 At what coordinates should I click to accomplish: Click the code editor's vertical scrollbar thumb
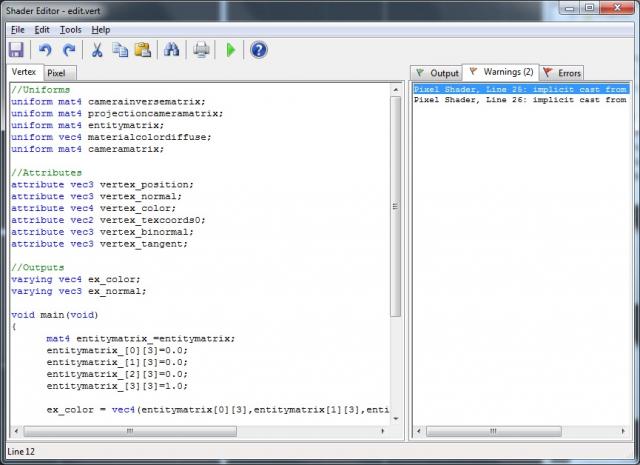click(396, 207)
